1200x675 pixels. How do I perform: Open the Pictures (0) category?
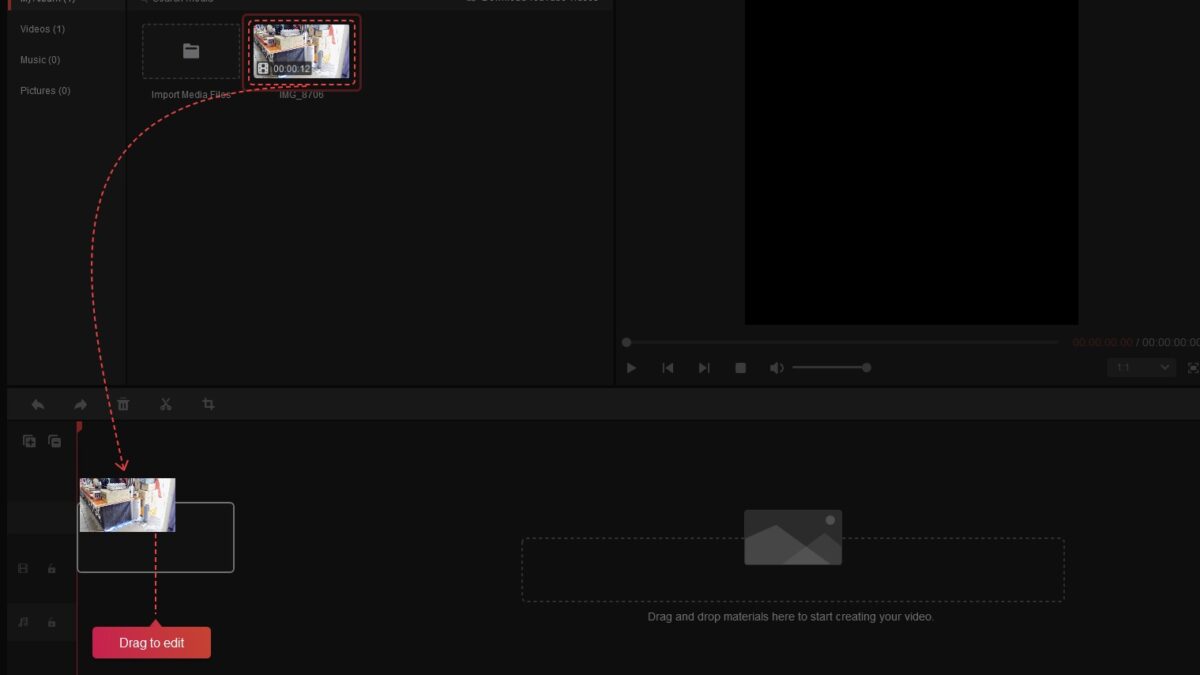pyautogui.click(x=45, y=91)
